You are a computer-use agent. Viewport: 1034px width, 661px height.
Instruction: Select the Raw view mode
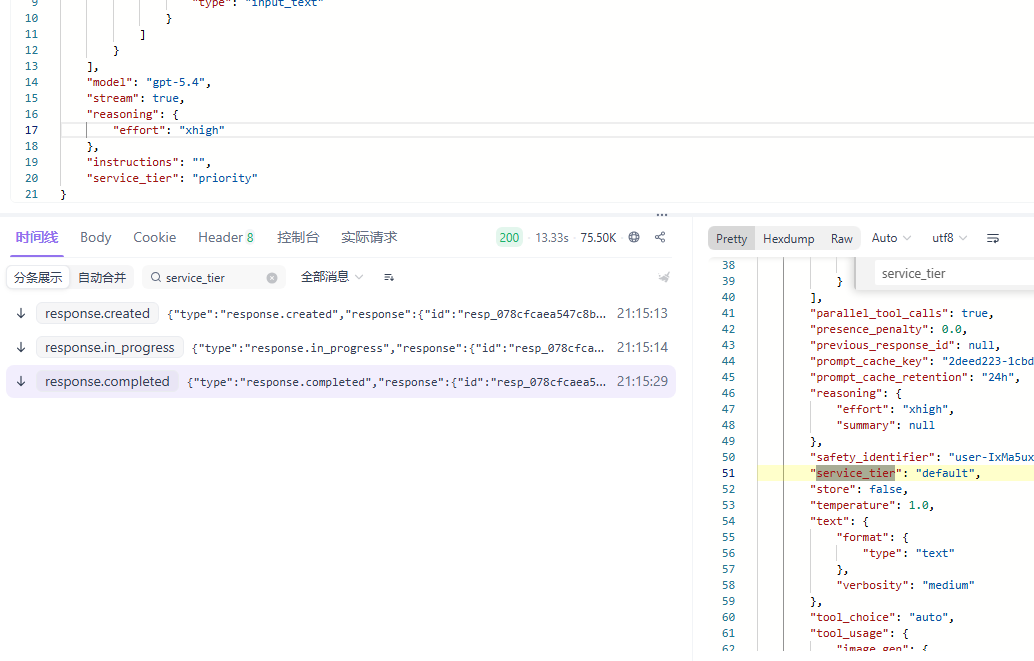tap(841, 238)
